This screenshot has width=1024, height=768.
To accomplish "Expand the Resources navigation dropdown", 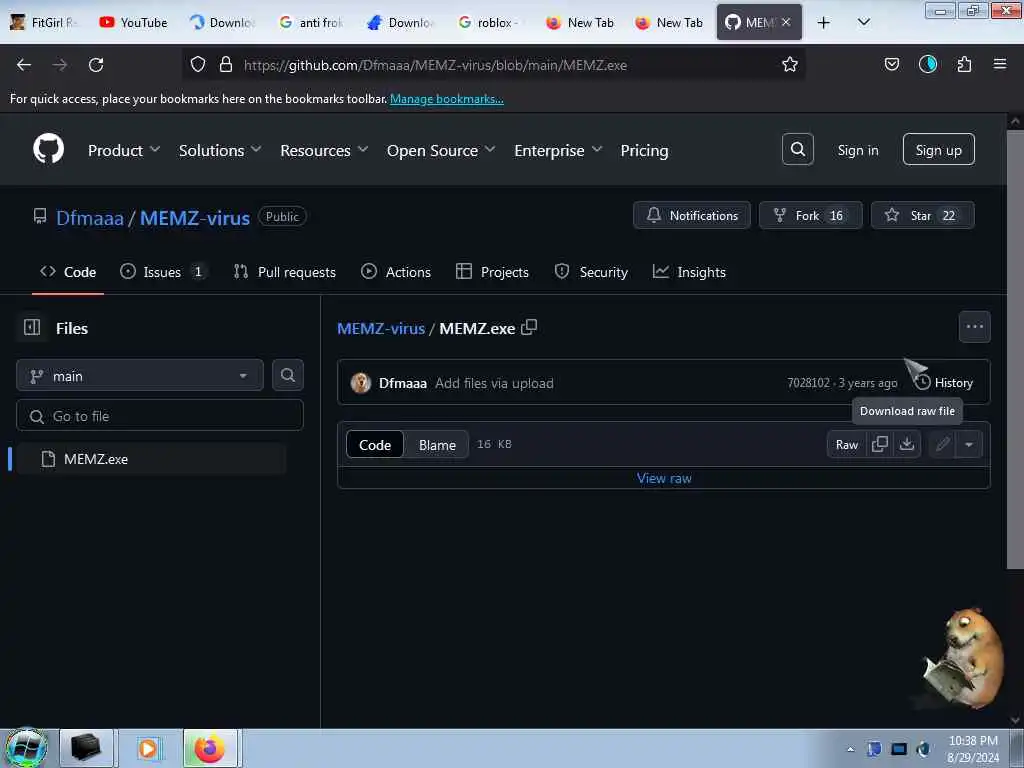I will (324, 150).
